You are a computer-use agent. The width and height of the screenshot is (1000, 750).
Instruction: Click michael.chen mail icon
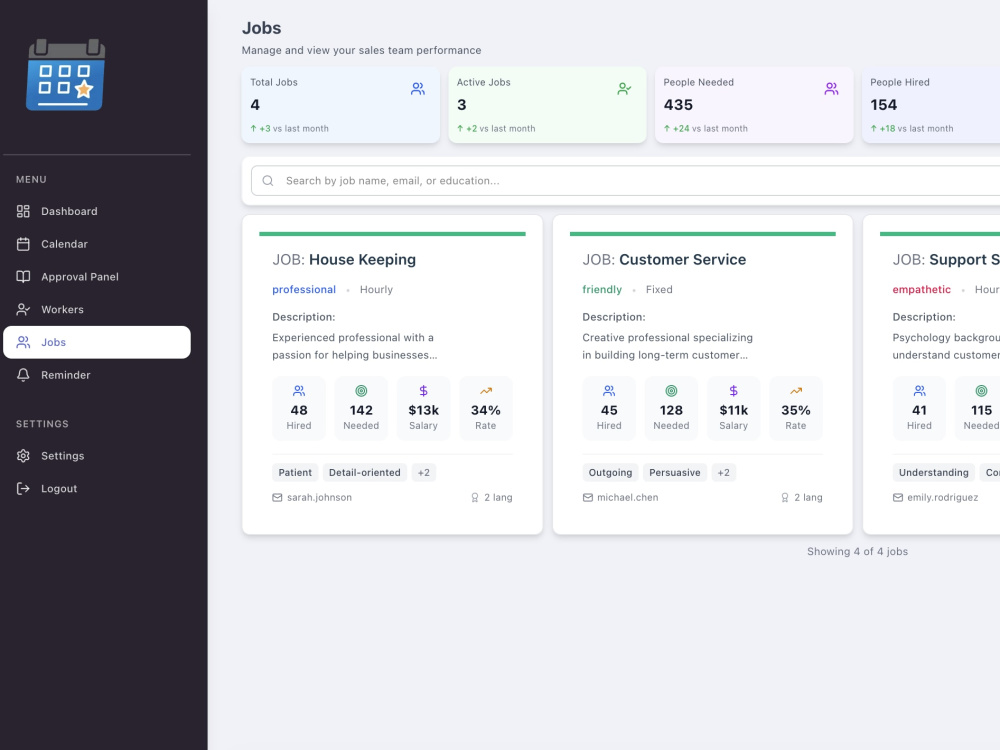[x=587, y=497]
